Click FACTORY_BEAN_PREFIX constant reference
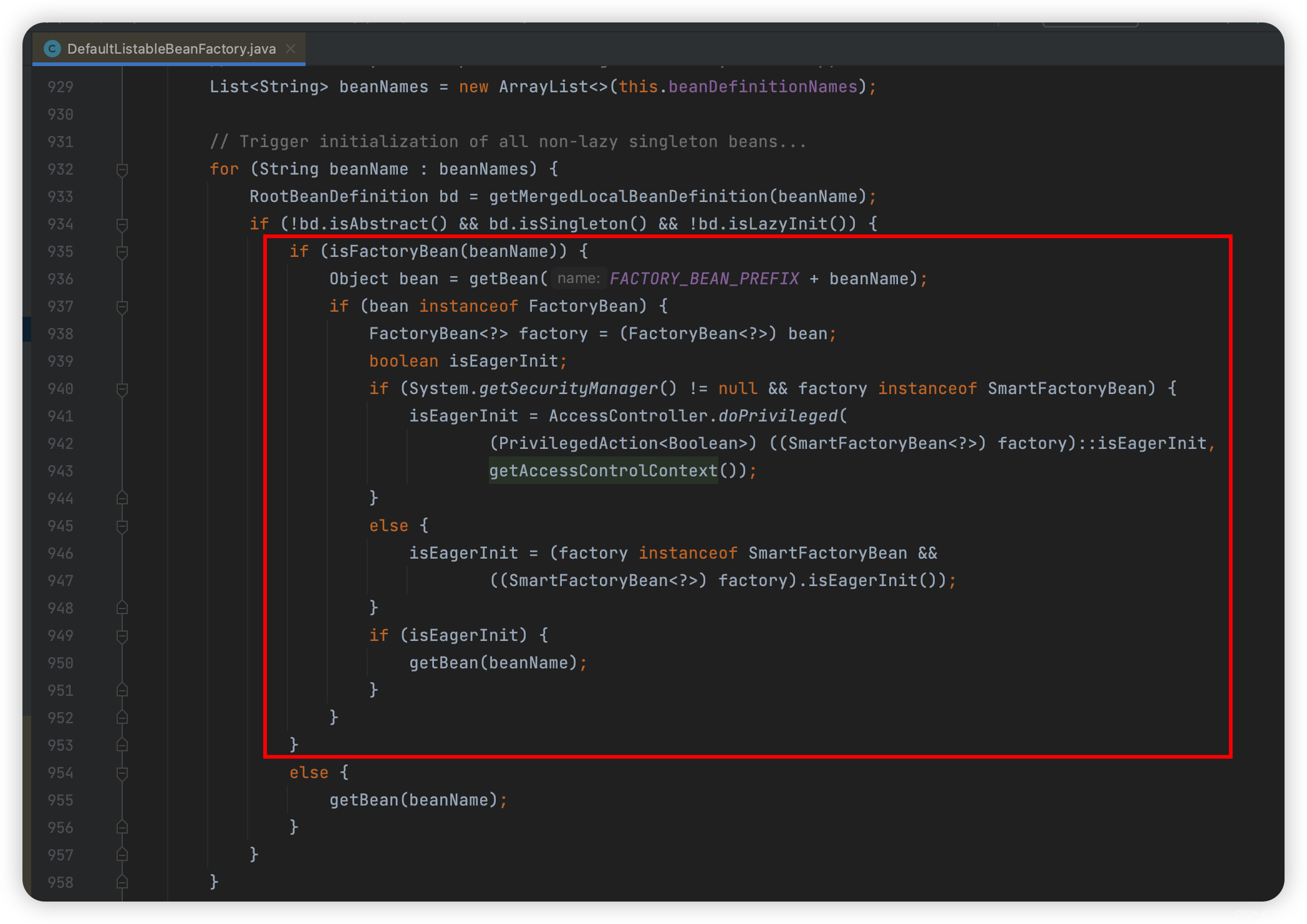Image resolution: width=1307 pixels, height=924 pixels. [x=704, y=279]
